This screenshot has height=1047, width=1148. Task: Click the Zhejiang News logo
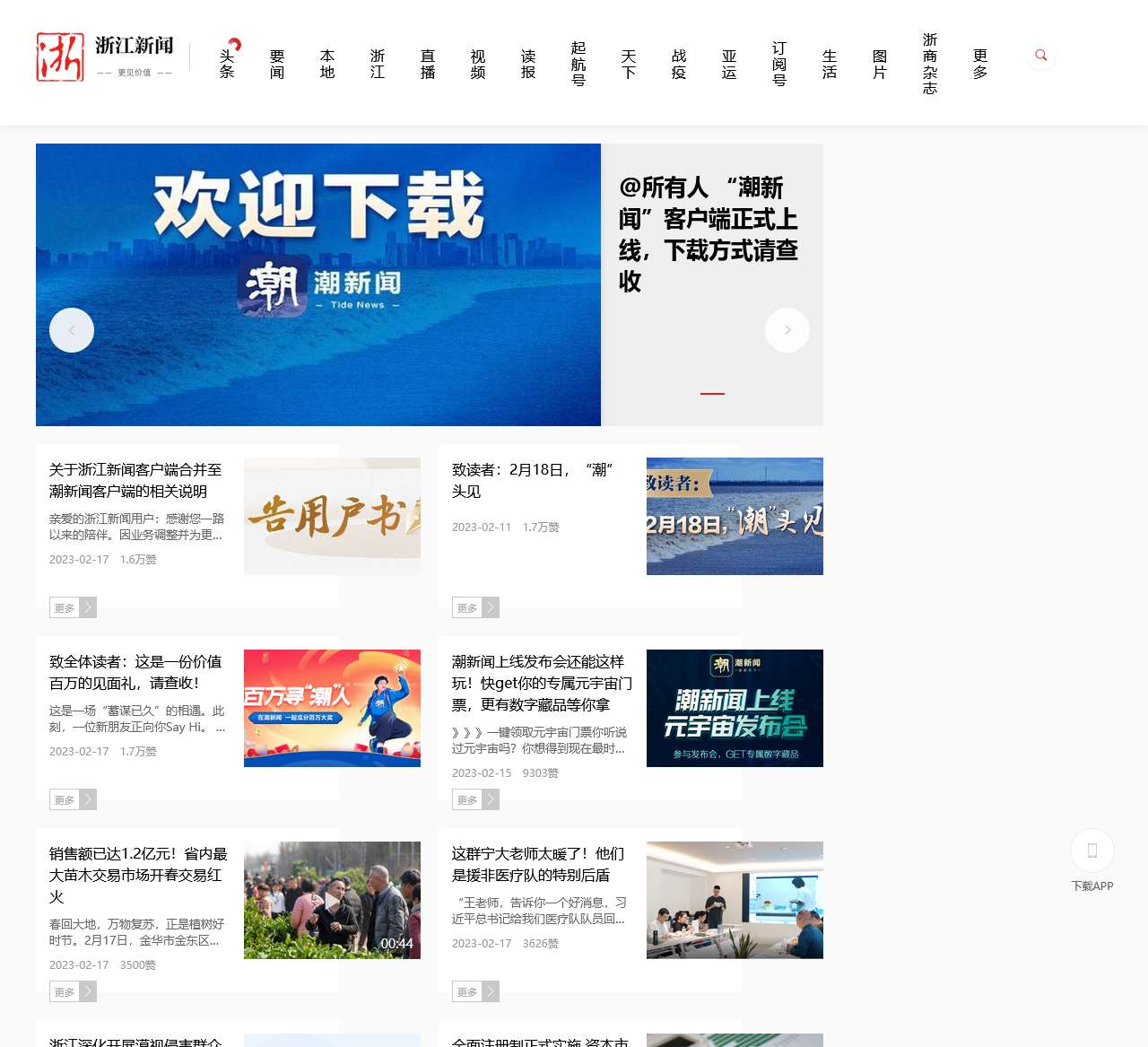105,57
